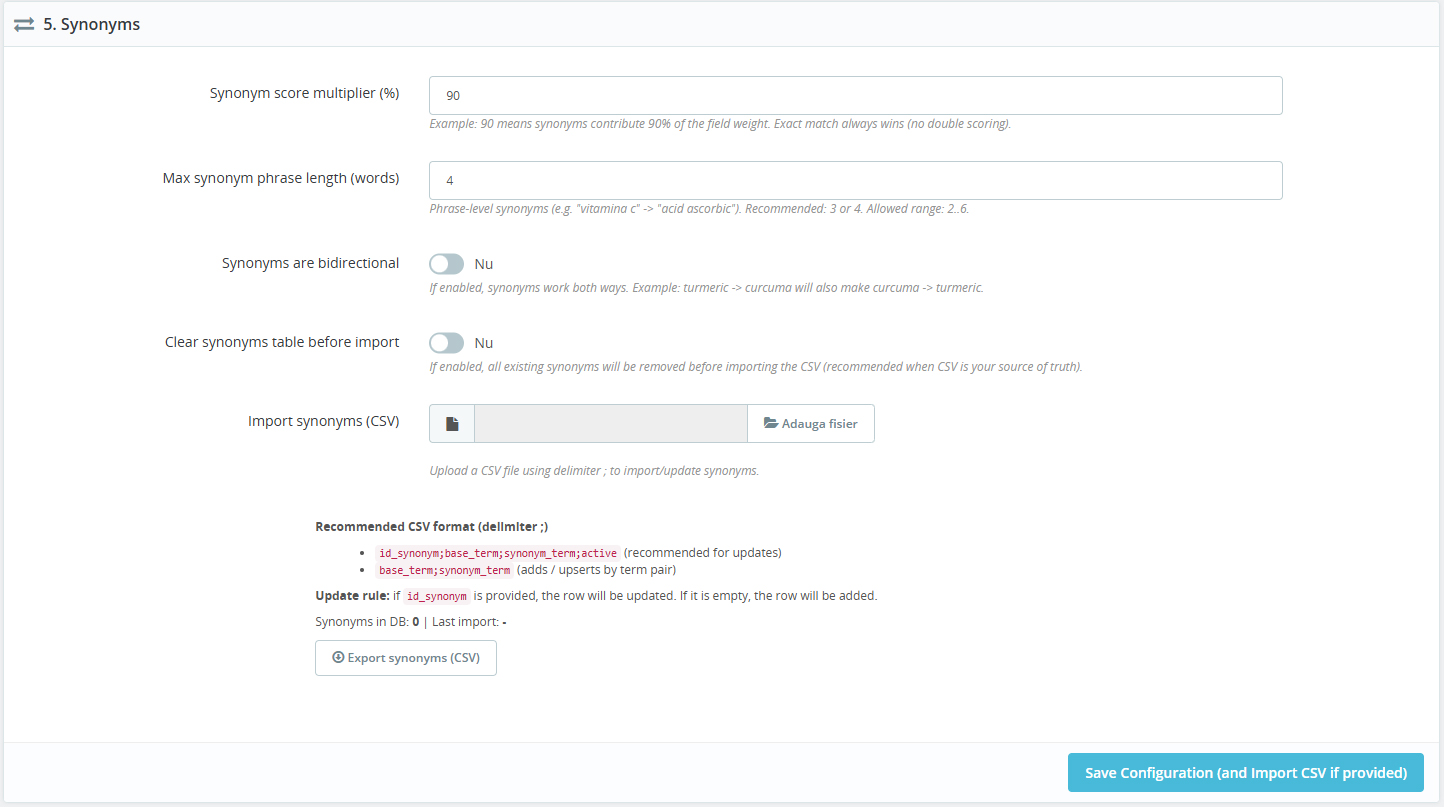Enable Clear synonyms table before import
Screen dimensions: 1444x807
tap(446, 343)
